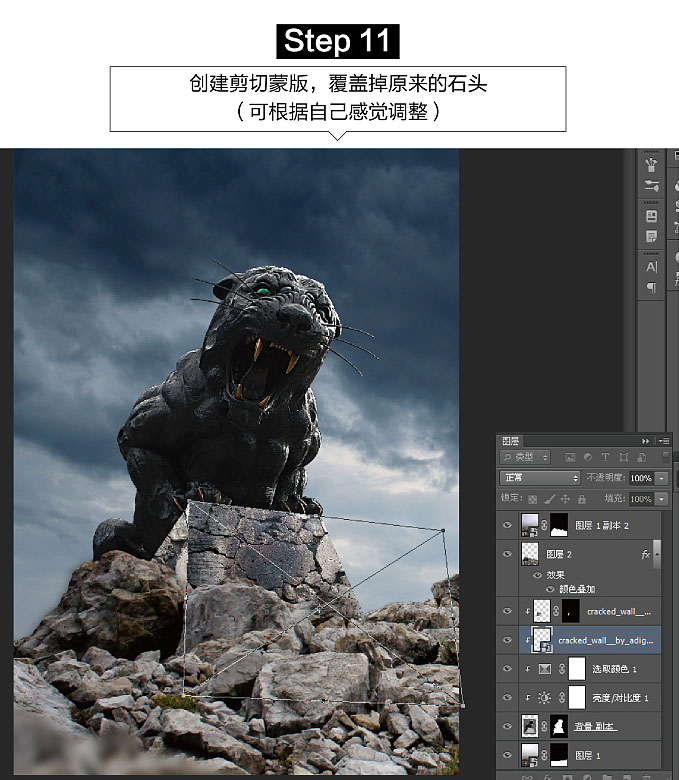Hide all 效果 on 图层 2
The width and height of the screenshot is (679, 780).
pyautogui.click(x=537, y=575)
